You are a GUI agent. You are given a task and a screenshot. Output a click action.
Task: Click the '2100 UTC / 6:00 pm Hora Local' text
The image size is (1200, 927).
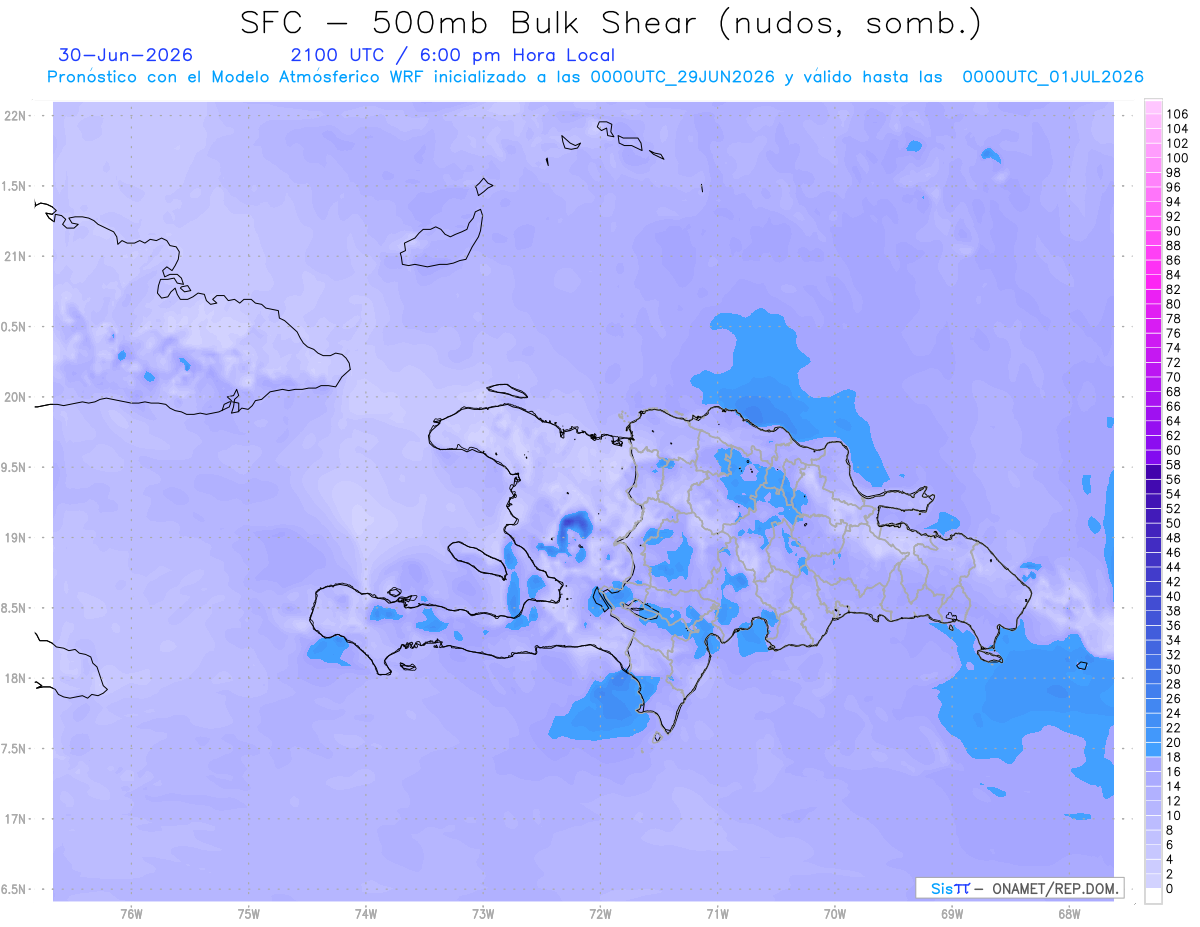(453, 55)
